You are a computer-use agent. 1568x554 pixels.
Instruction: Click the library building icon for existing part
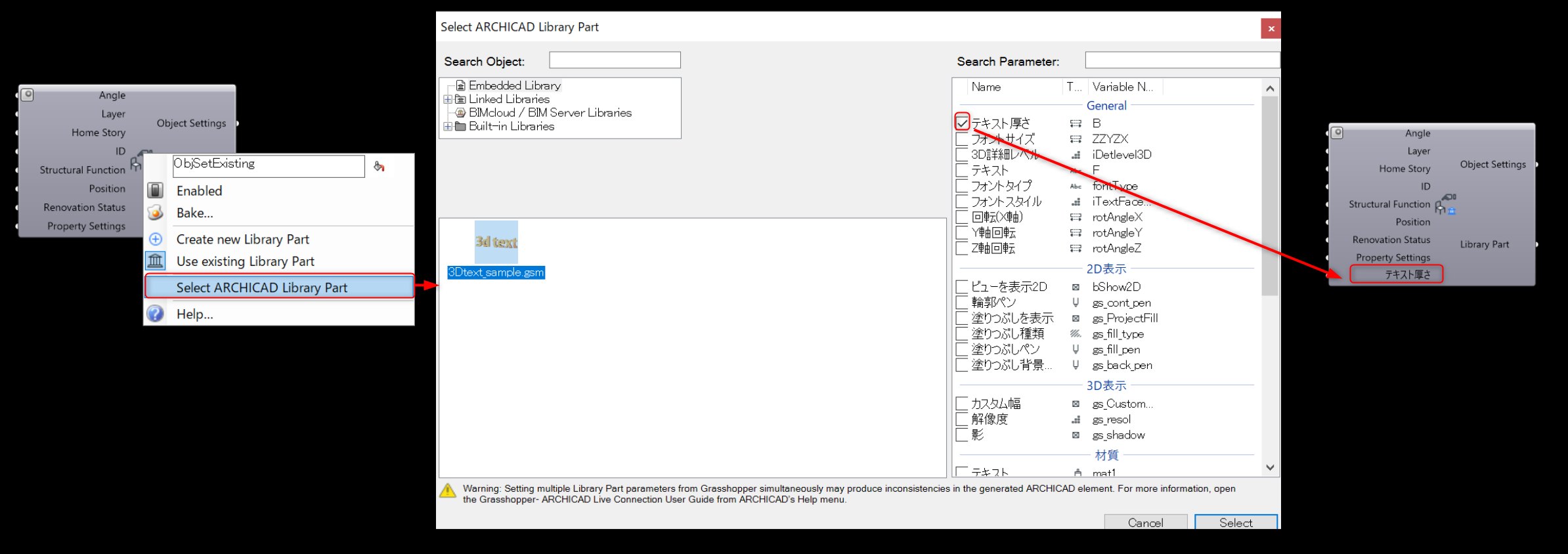click(156, 261)
